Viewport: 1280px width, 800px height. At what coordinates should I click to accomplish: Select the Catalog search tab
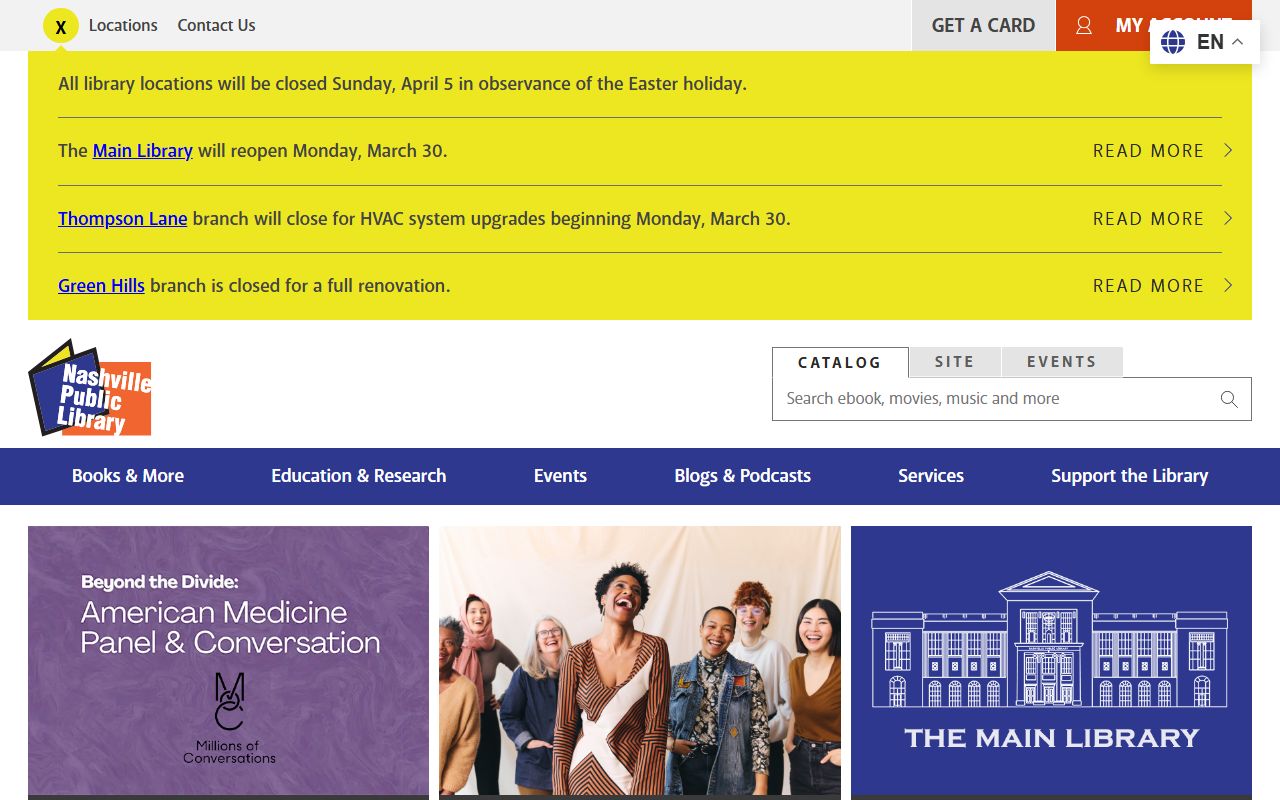[840, 363]
